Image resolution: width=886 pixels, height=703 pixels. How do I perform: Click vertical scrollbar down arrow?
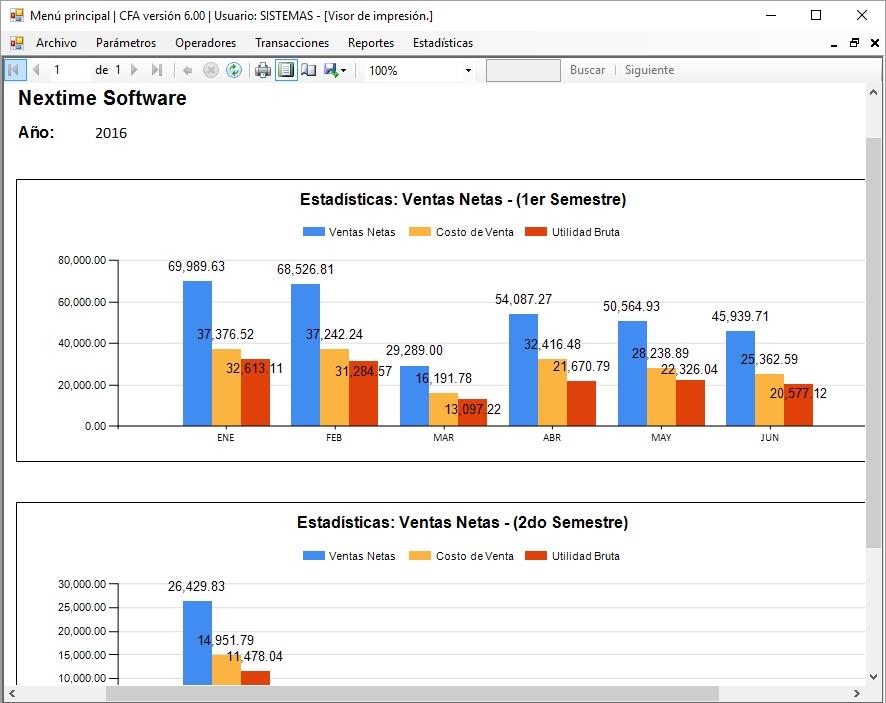pyautogui.click(x=873, y=676)
